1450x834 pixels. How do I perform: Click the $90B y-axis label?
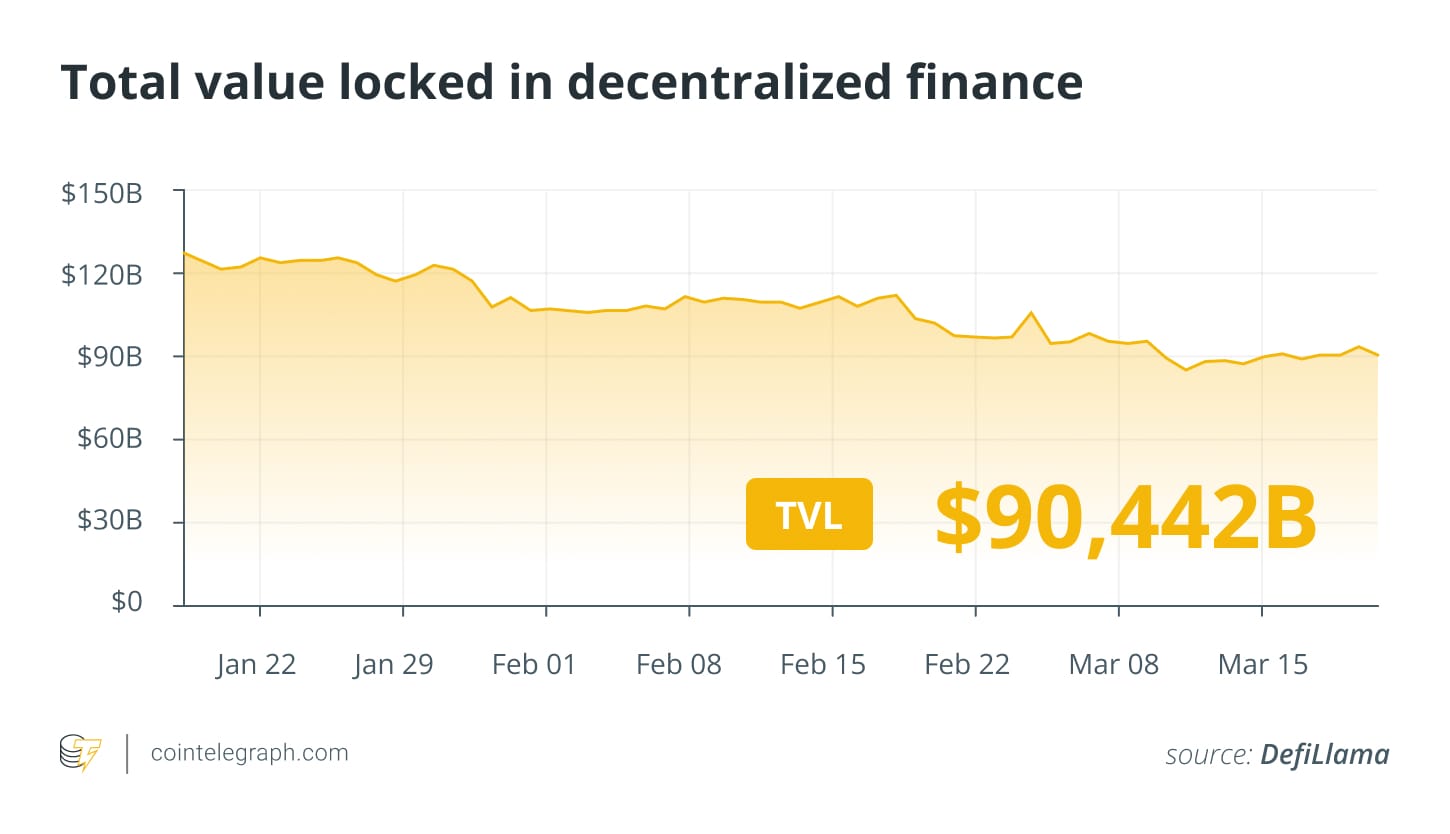109,357
